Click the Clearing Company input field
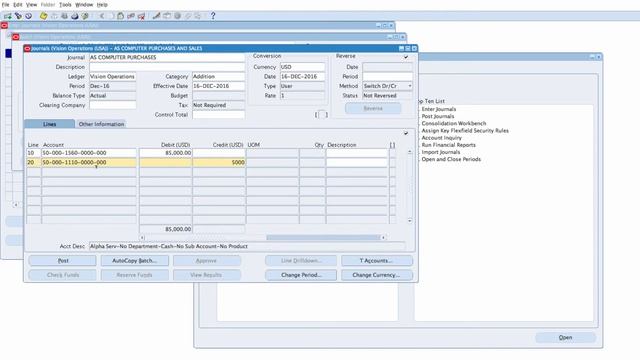The image size is (640, 360). (113, 105)
